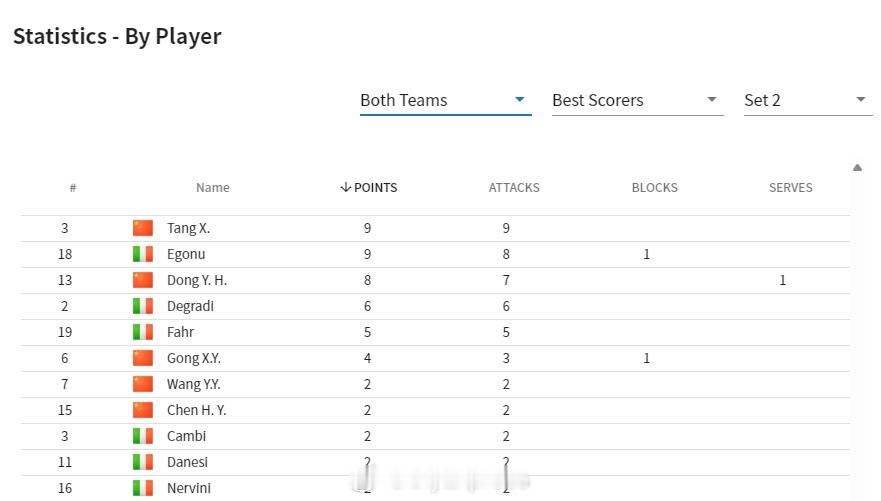Open the Both Teams dropdown

point(446,101)
